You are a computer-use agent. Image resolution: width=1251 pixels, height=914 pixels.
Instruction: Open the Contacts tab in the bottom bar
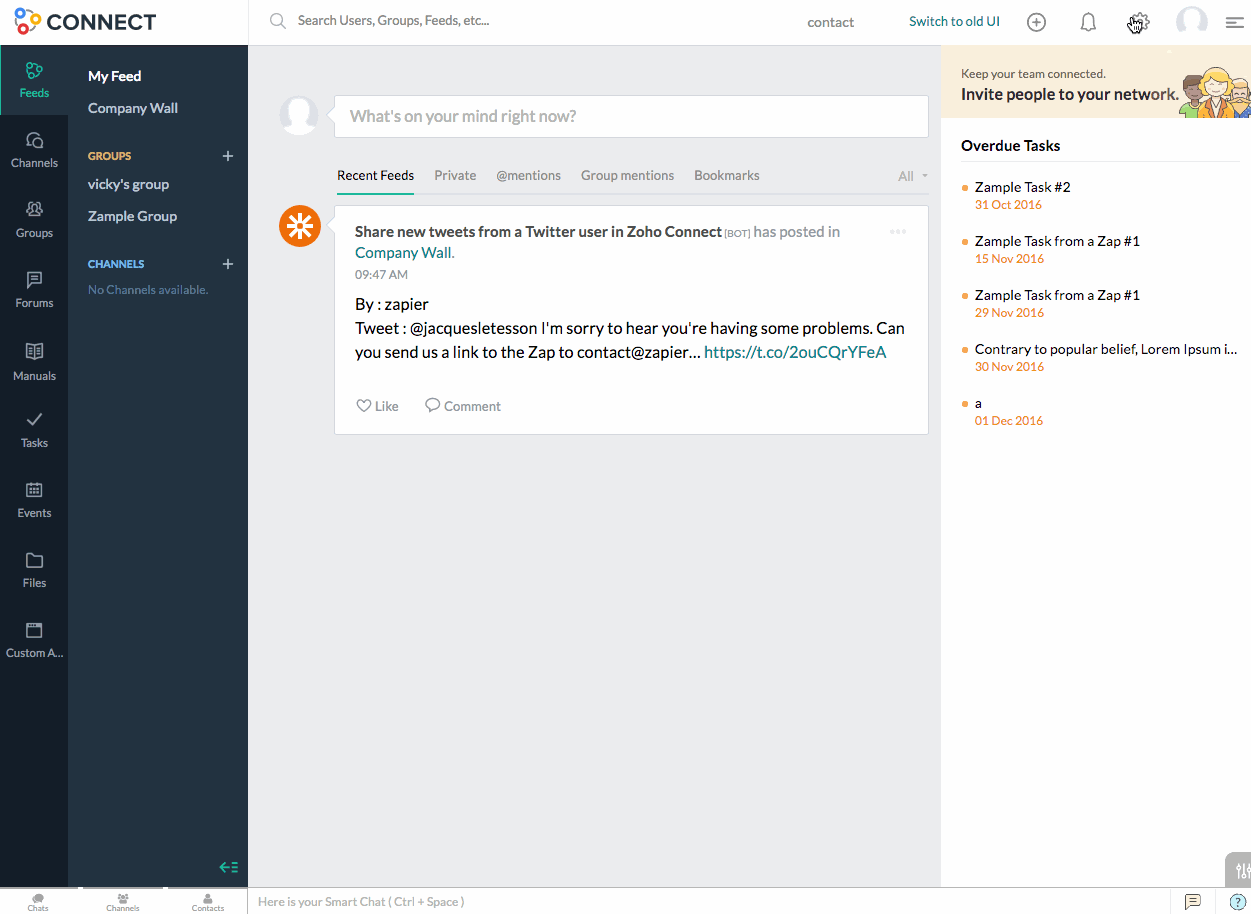(208, 902)
